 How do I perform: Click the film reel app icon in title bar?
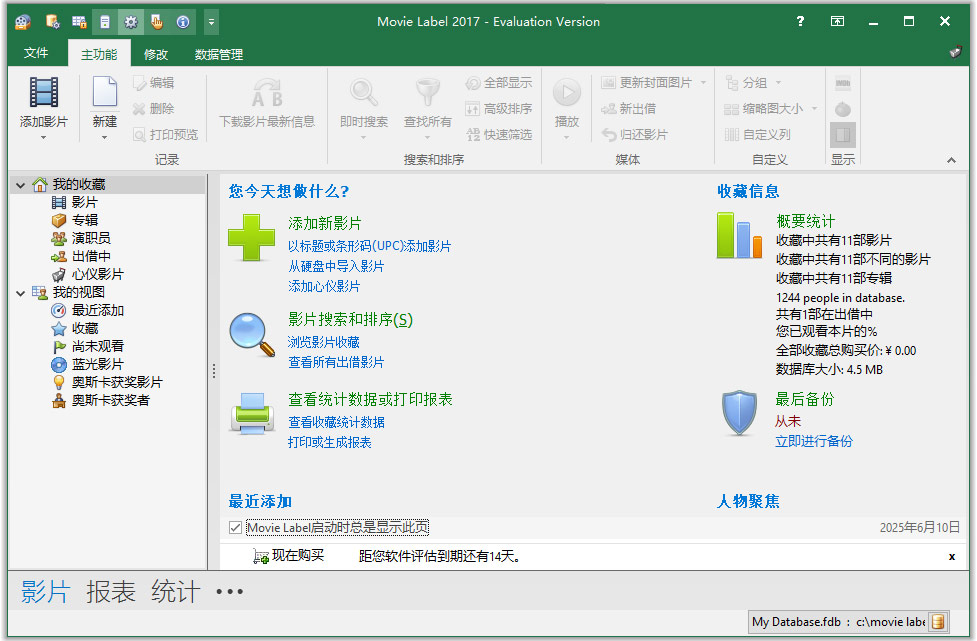pos(23,22)
